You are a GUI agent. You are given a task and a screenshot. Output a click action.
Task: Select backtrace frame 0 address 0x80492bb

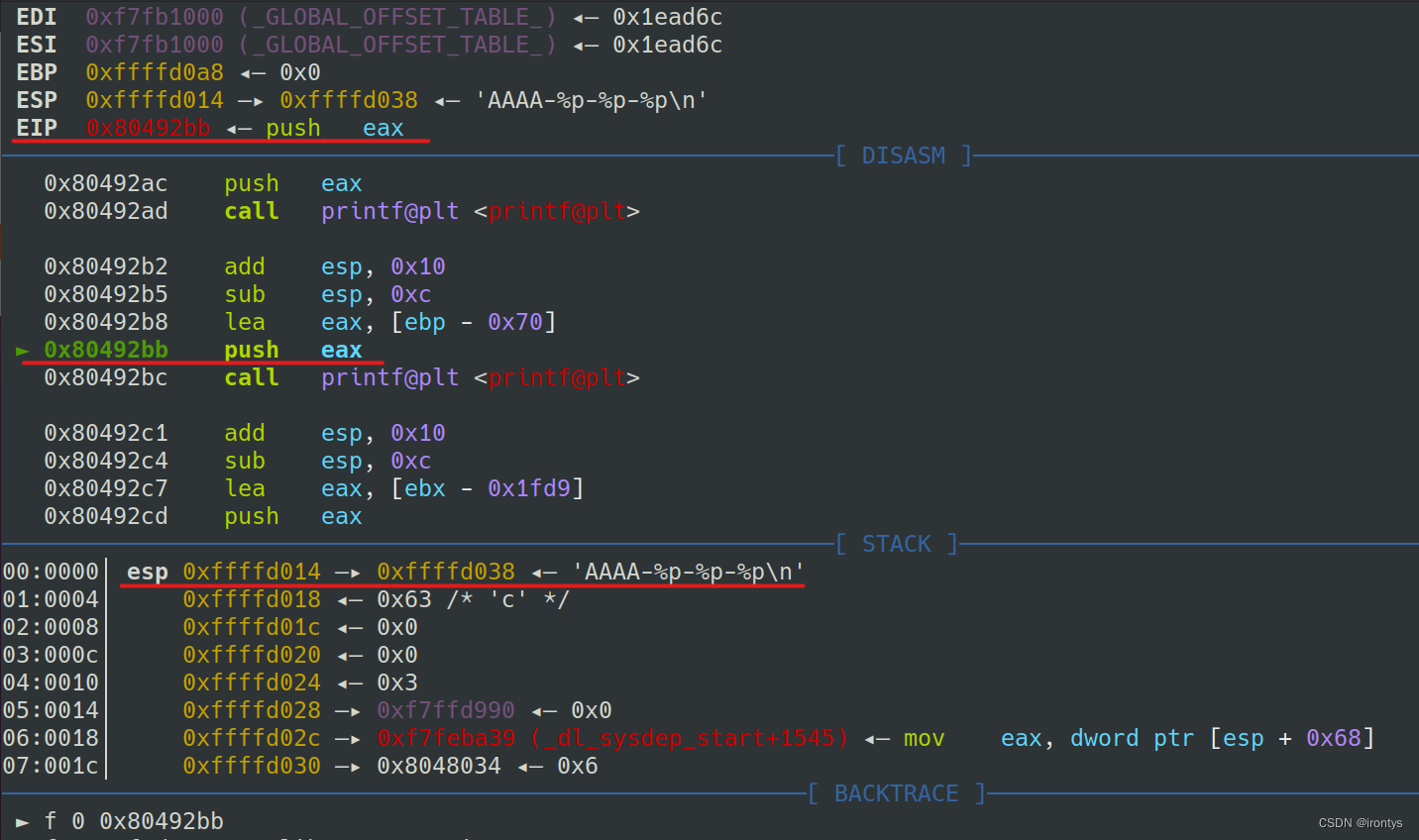coord(162,821)
